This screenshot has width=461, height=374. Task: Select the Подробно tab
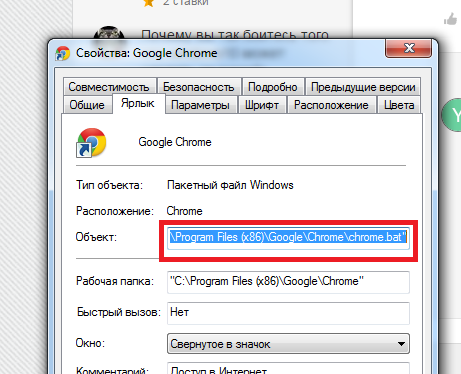273,87
